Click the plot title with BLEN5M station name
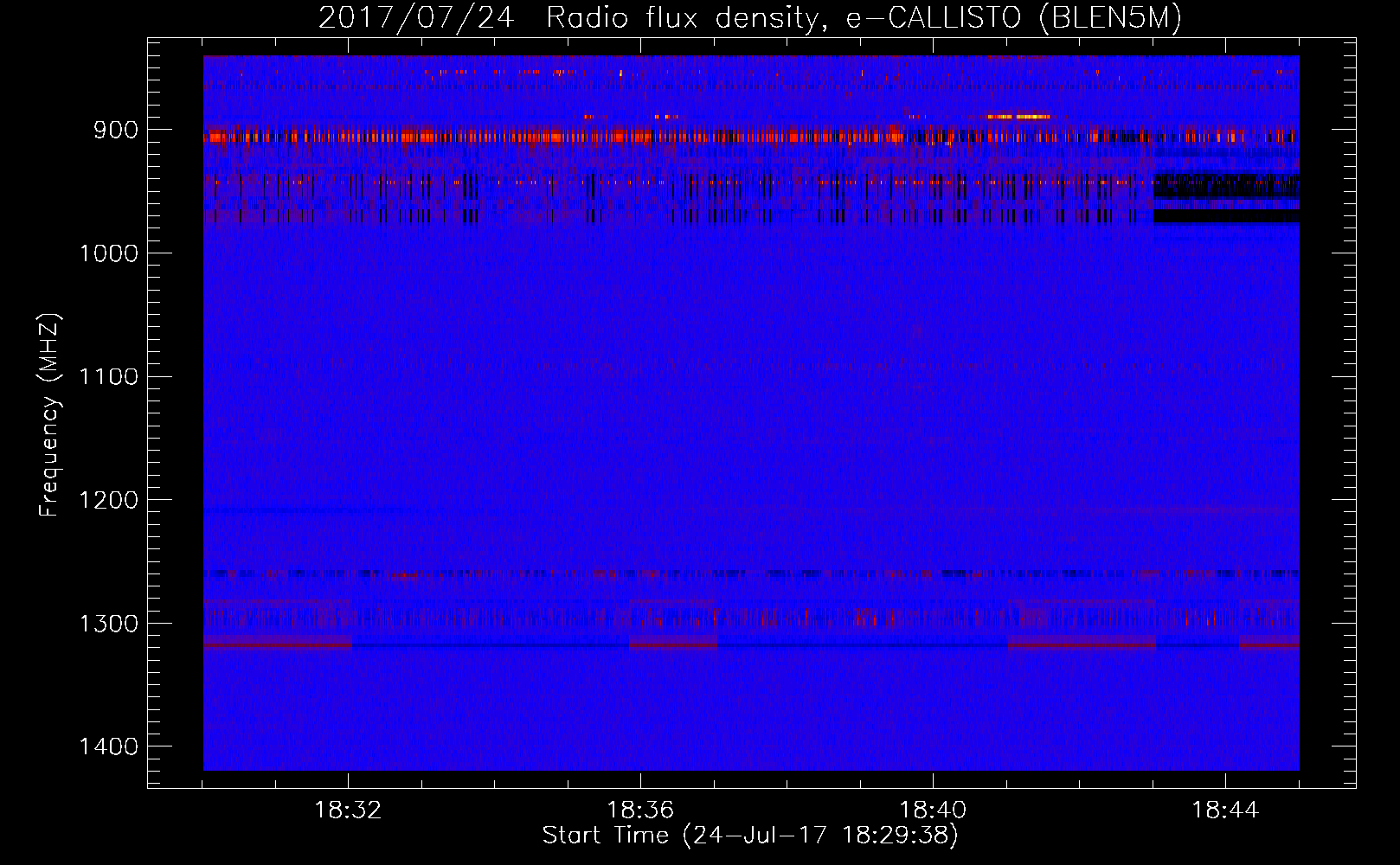 pyautogui.click(x=750, y=17)
